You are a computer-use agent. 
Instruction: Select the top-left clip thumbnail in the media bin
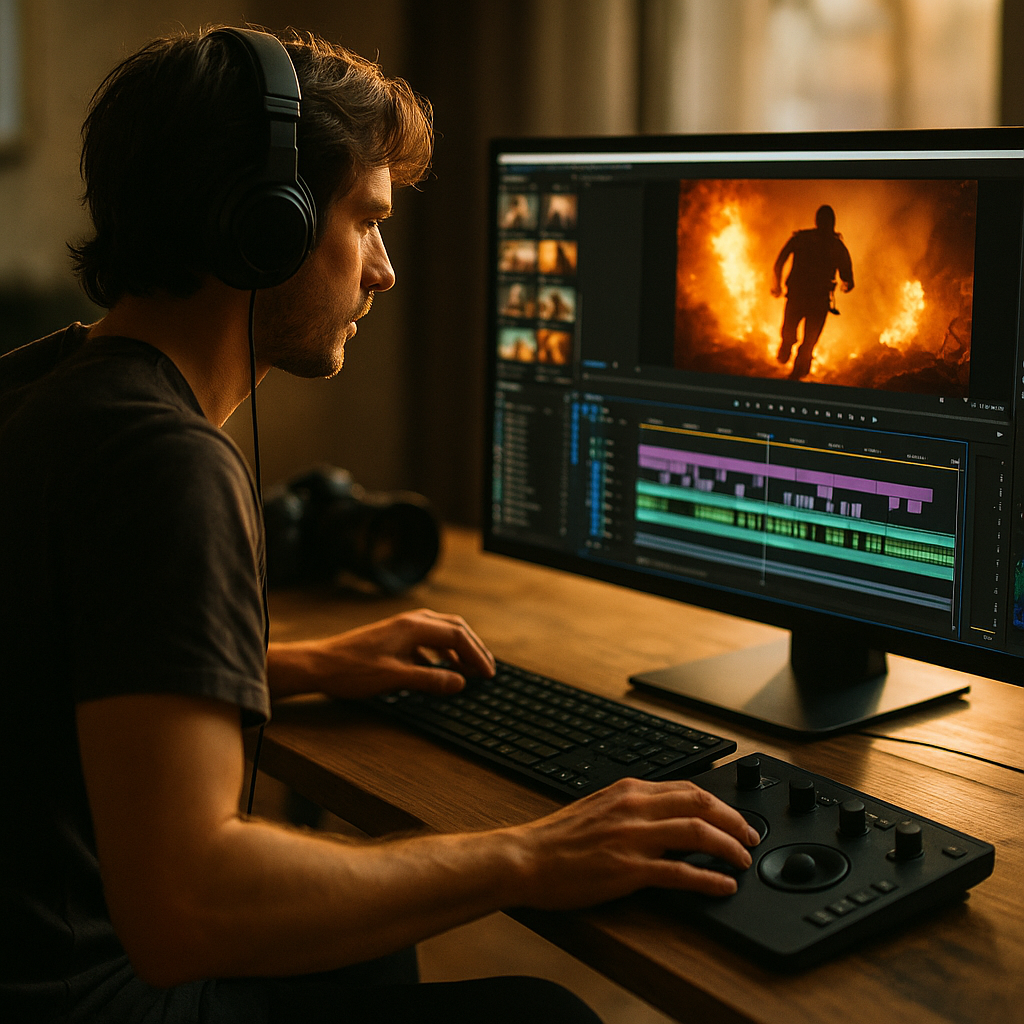click(518, 211)
